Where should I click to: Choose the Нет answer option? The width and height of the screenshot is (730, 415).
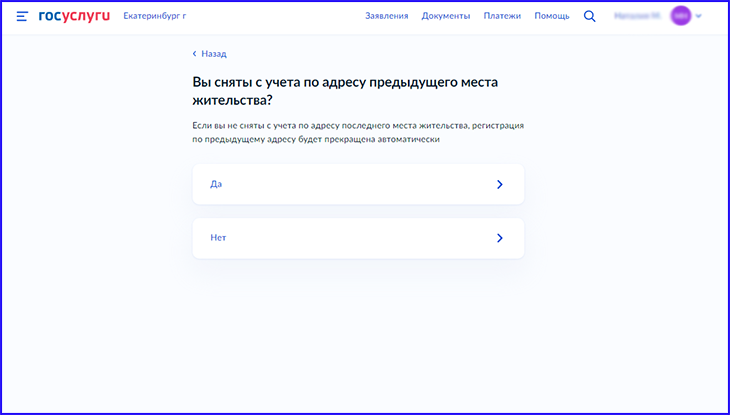358,238
